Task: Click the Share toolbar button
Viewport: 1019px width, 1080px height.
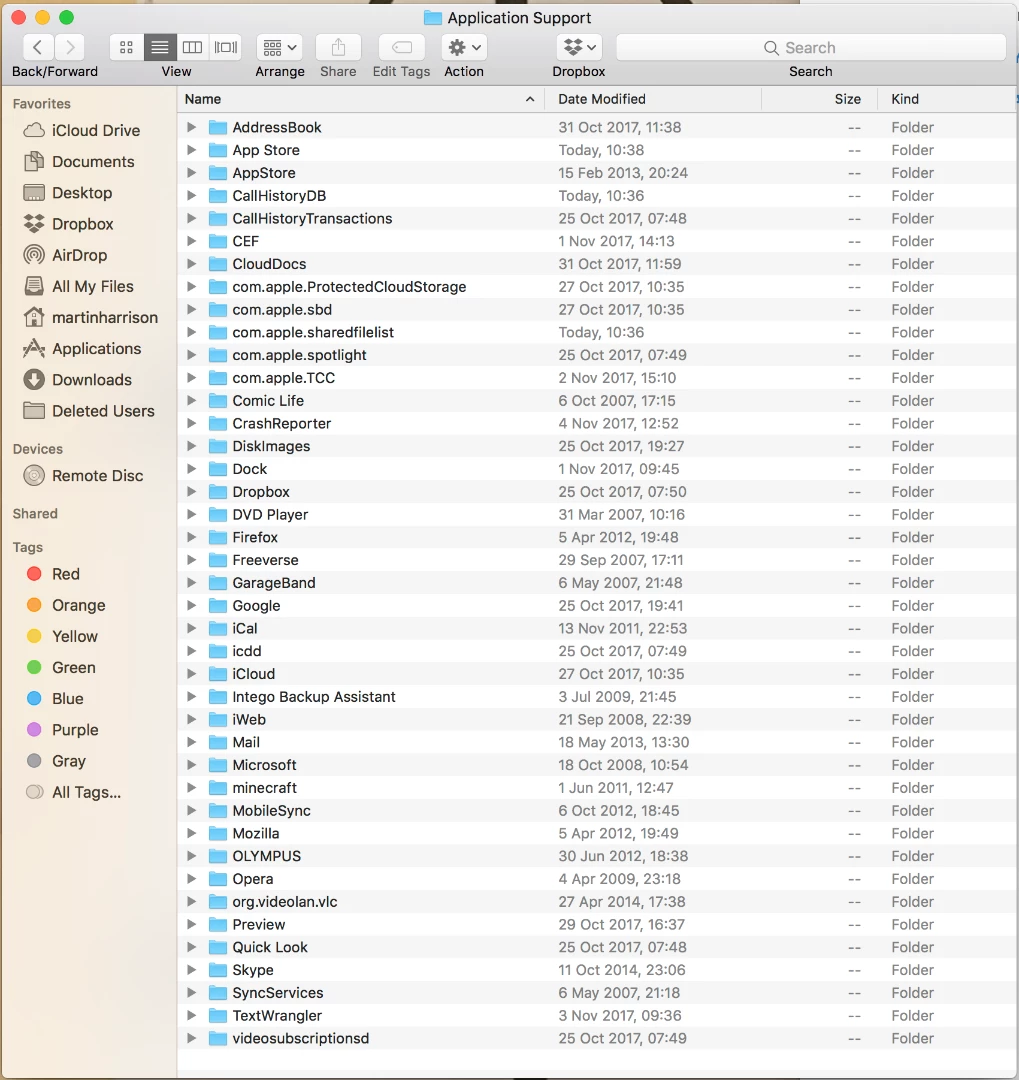Action: pos(338,48)
